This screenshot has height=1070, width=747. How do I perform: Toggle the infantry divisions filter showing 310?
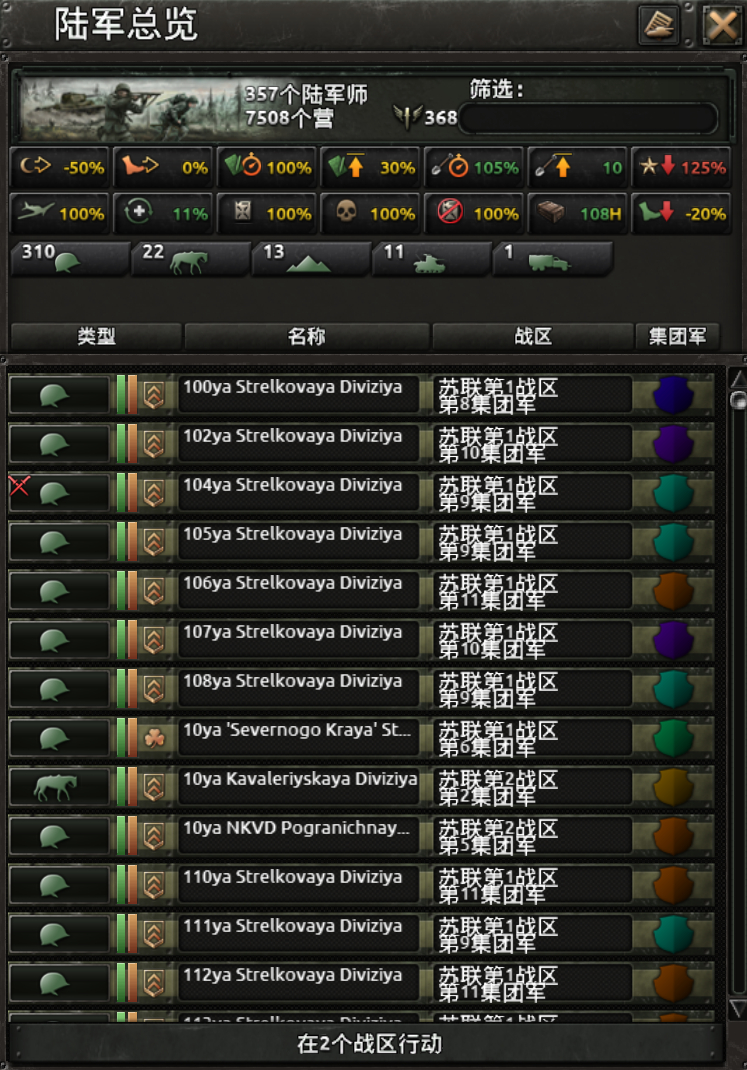pos(70,259)
